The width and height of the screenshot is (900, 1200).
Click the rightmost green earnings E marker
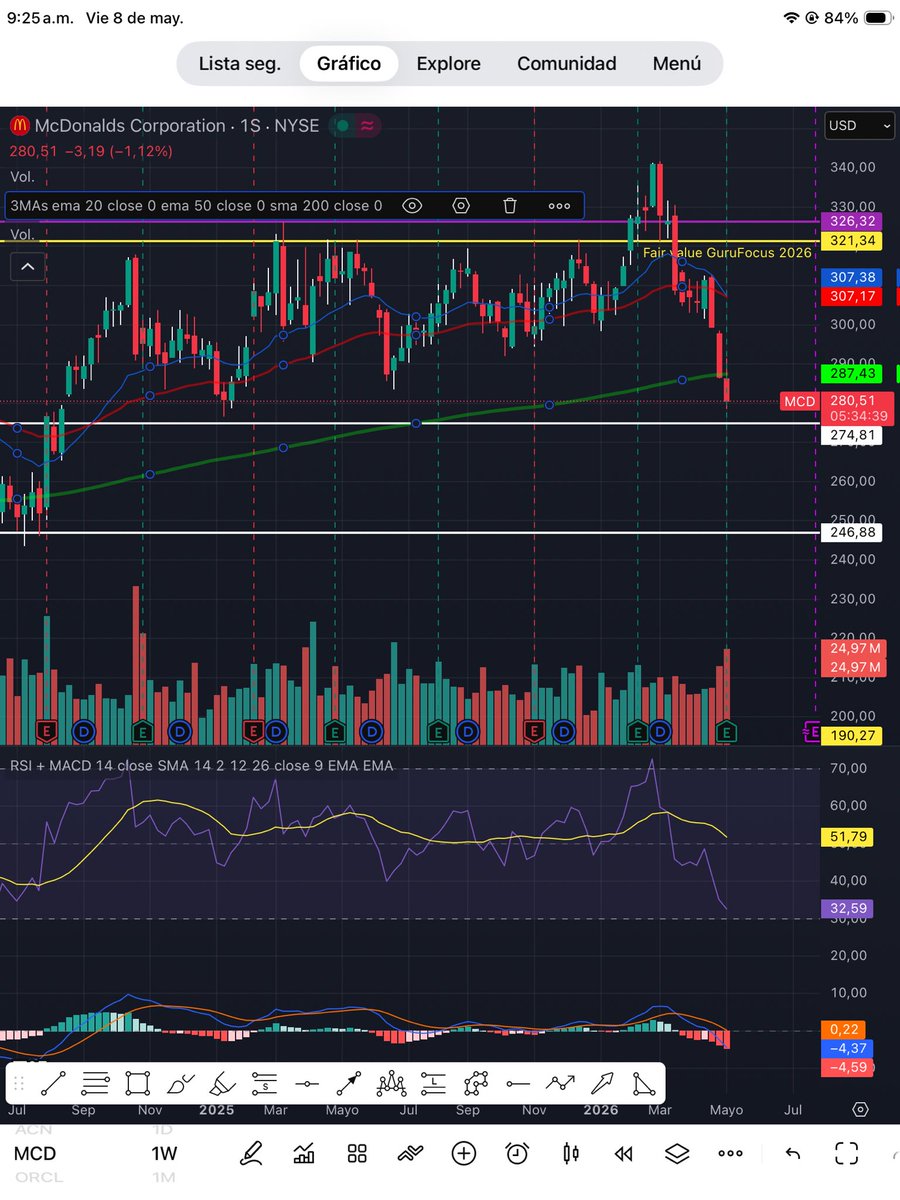click(727, 731)
